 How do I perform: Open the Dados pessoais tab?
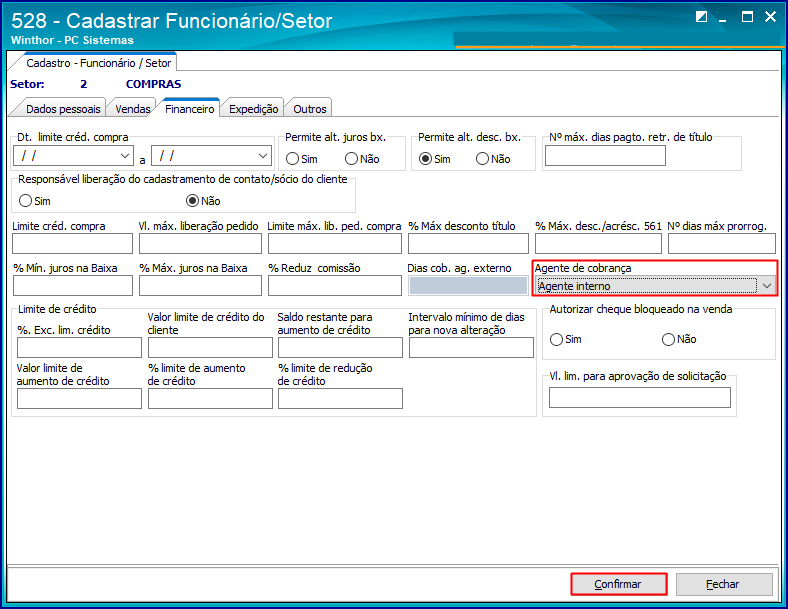(63, 109)
